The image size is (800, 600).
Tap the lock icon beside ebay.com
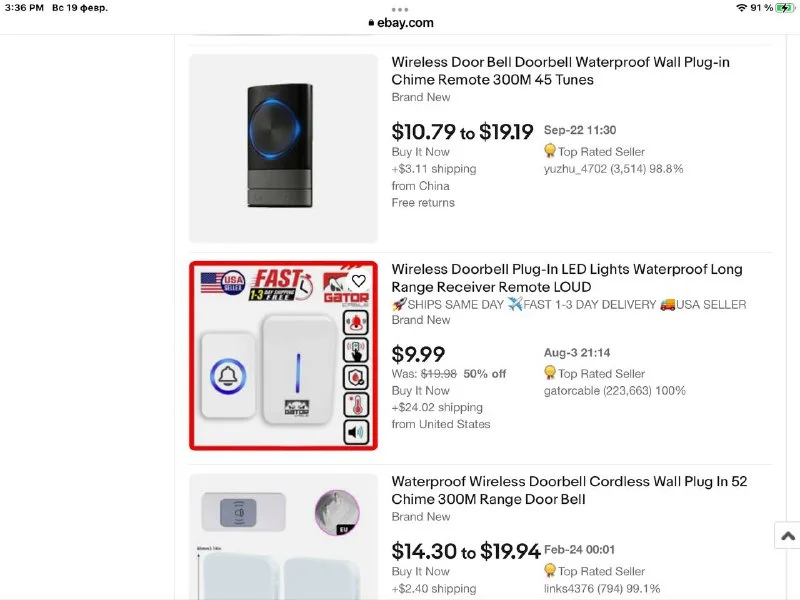[371, 22]
